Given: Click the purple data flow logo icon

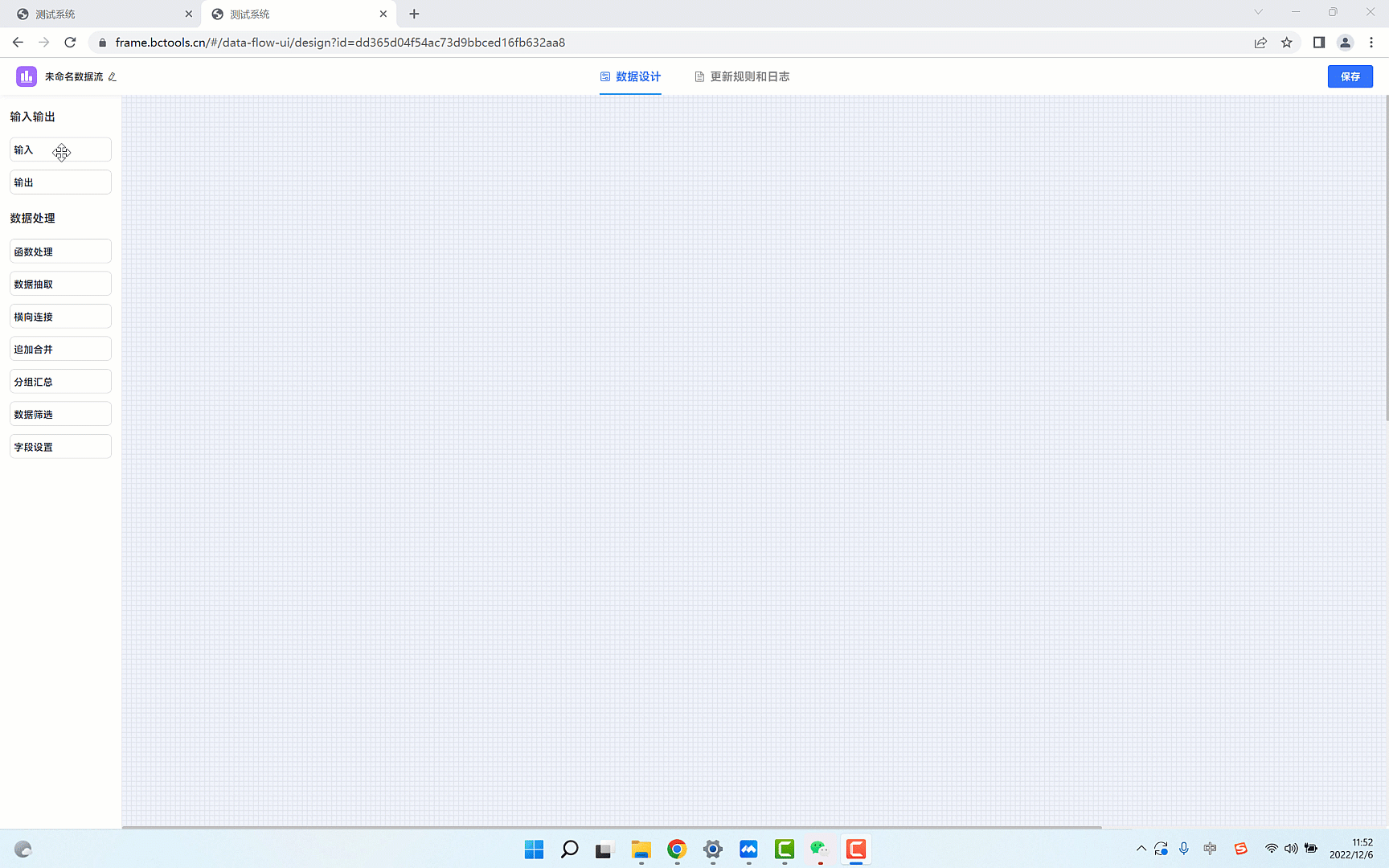Looking at the screenshot, I should (x=27, y=76).
